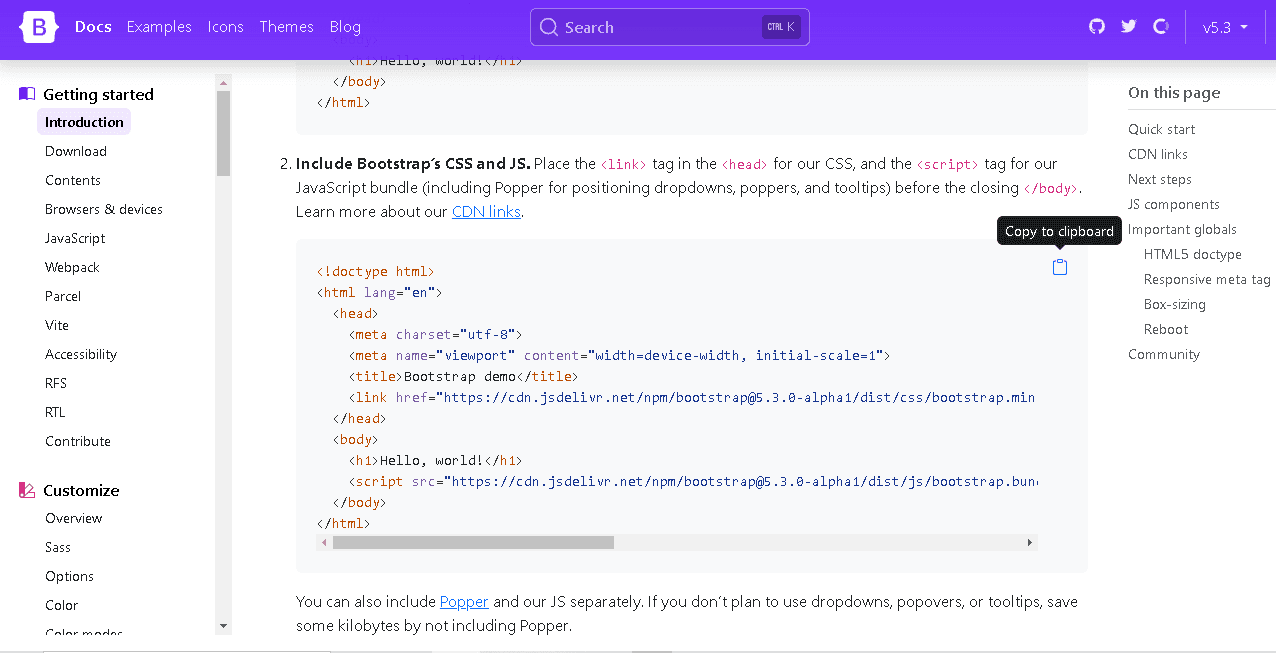Screen dimensions: 1276x653
Task: Open the JavaScript sidebar link
Action: 75,238
